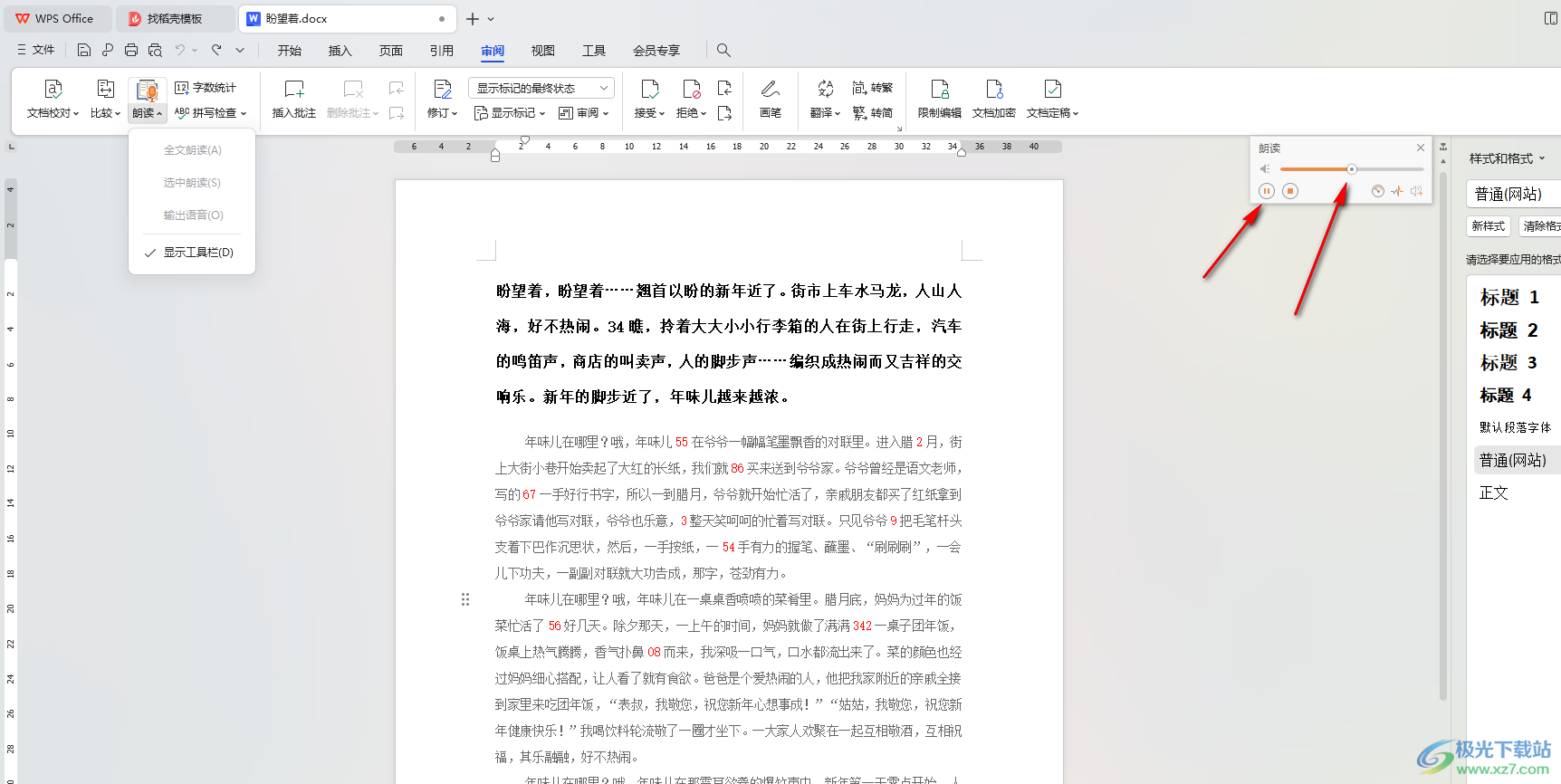This screenshot has height=784, width=1561.
Task: Click the volume speaker icon beside tone
Action: (x=1417, y=191)
